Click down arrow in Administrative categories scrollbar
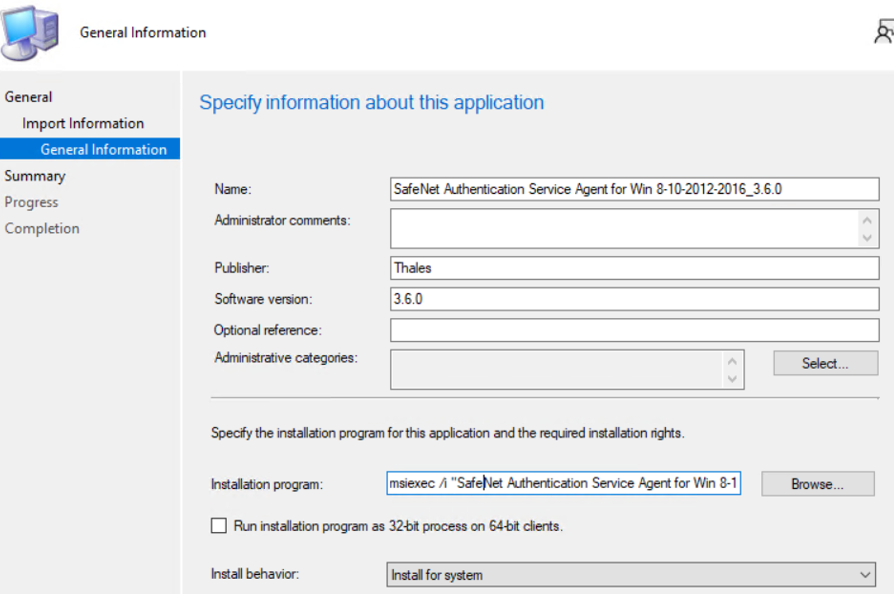Image resolution: width=894 pixels, height=594 pixels. click(733, 379)
